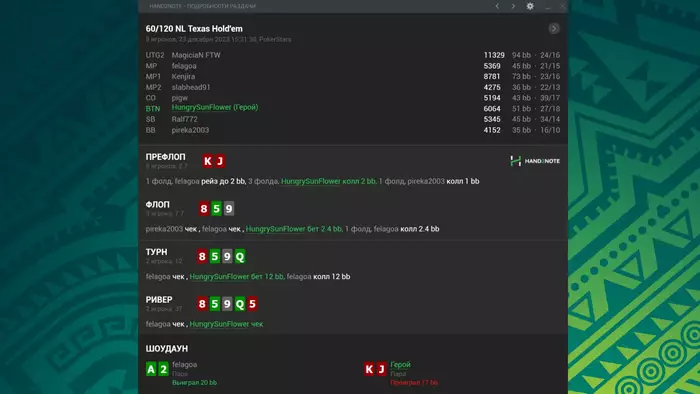Click the last red 5 river card
Screen dimensions: 700x394
point(252,304)
